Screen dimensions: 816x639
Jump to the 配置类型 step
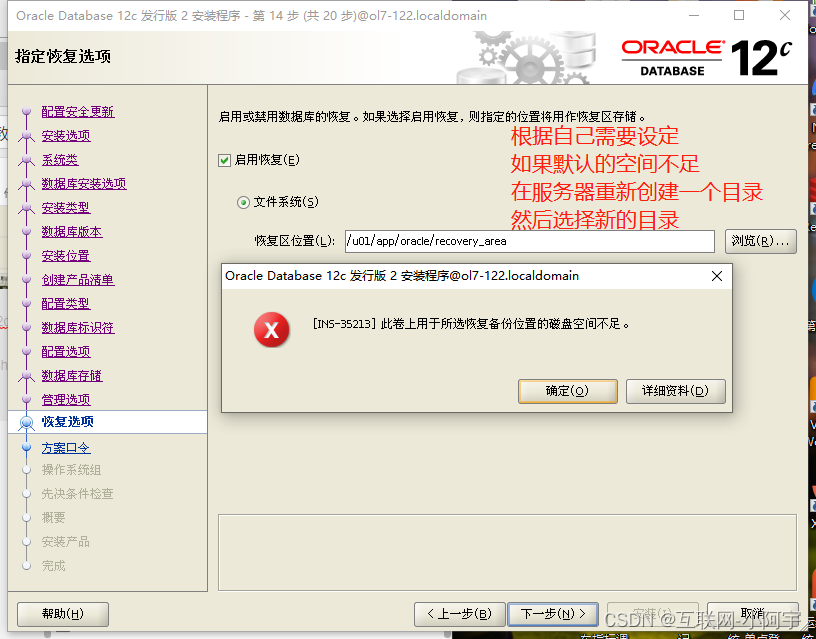[66, 303]
